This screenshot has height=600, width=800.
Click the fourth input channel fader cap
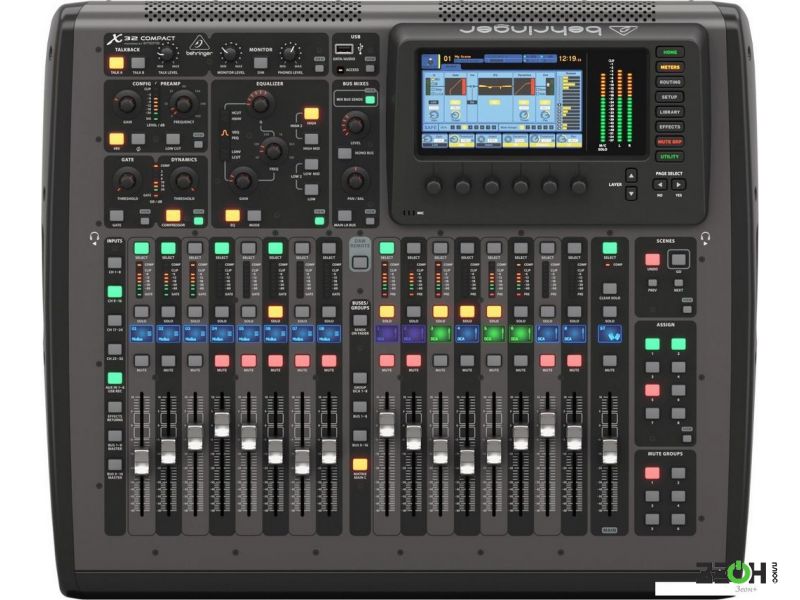pyautogui.click(x=221, y=424)
